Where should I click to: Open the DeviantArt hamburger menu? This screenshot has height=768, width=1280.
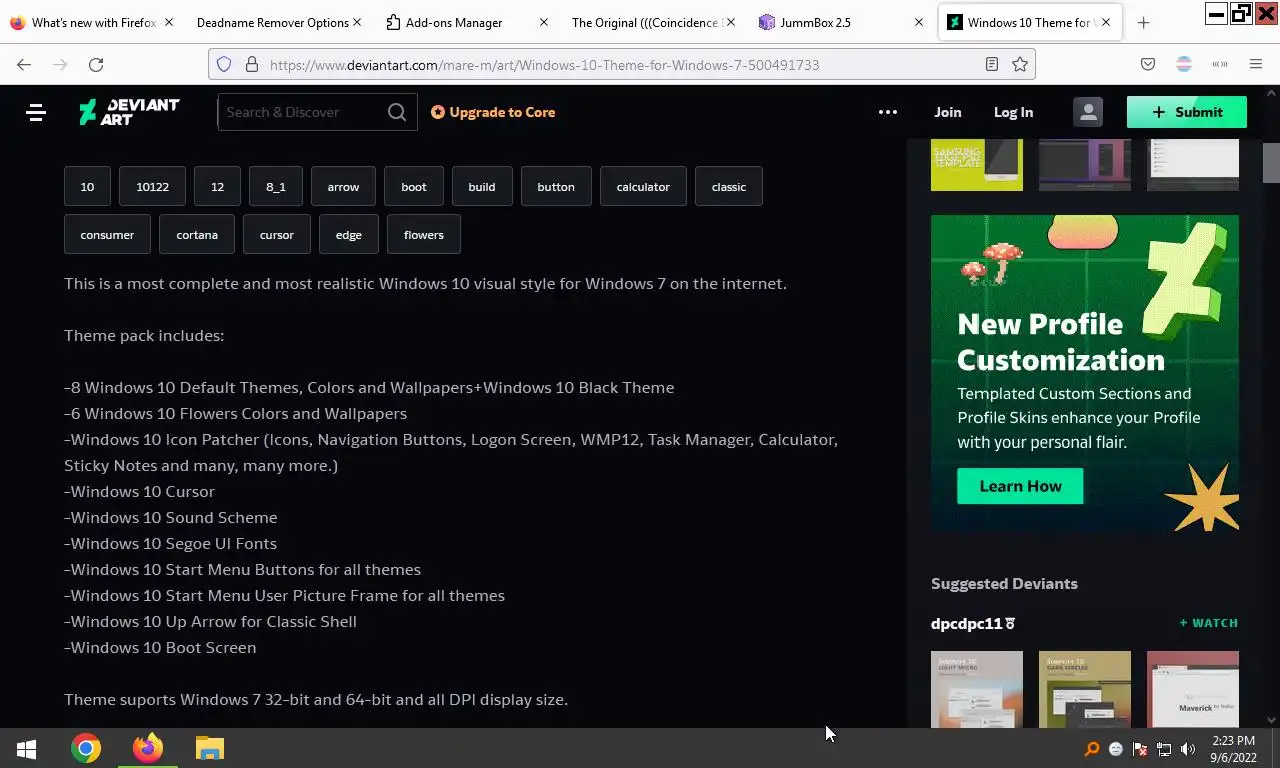pyautogui.click(x=36, y=112)
